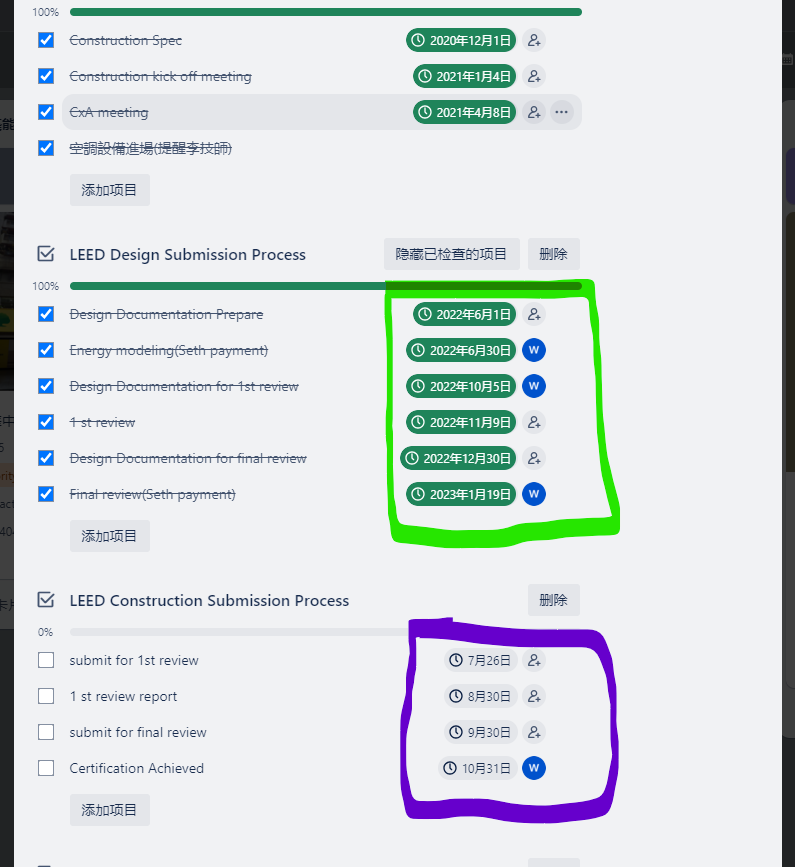795x867 pixels.
Task: Open due date 2022年11月9日 picker
Action: coord(461,422)
